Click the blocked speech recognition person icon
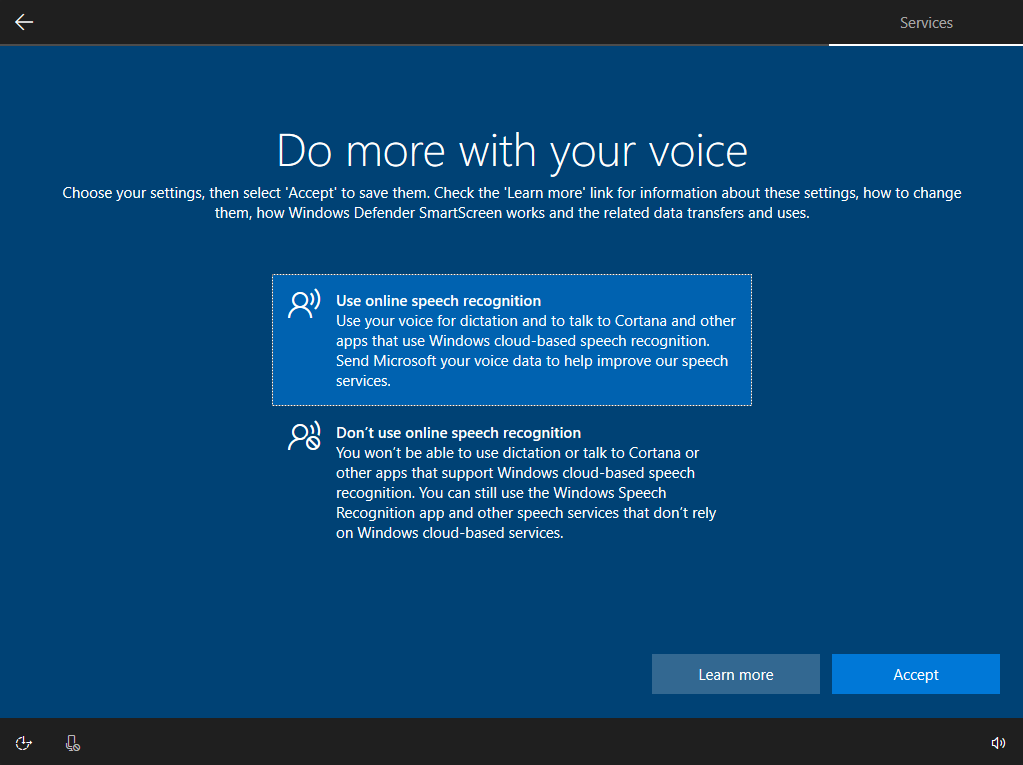This screenshot has width=1023, height=765. [x=304, y=436]
